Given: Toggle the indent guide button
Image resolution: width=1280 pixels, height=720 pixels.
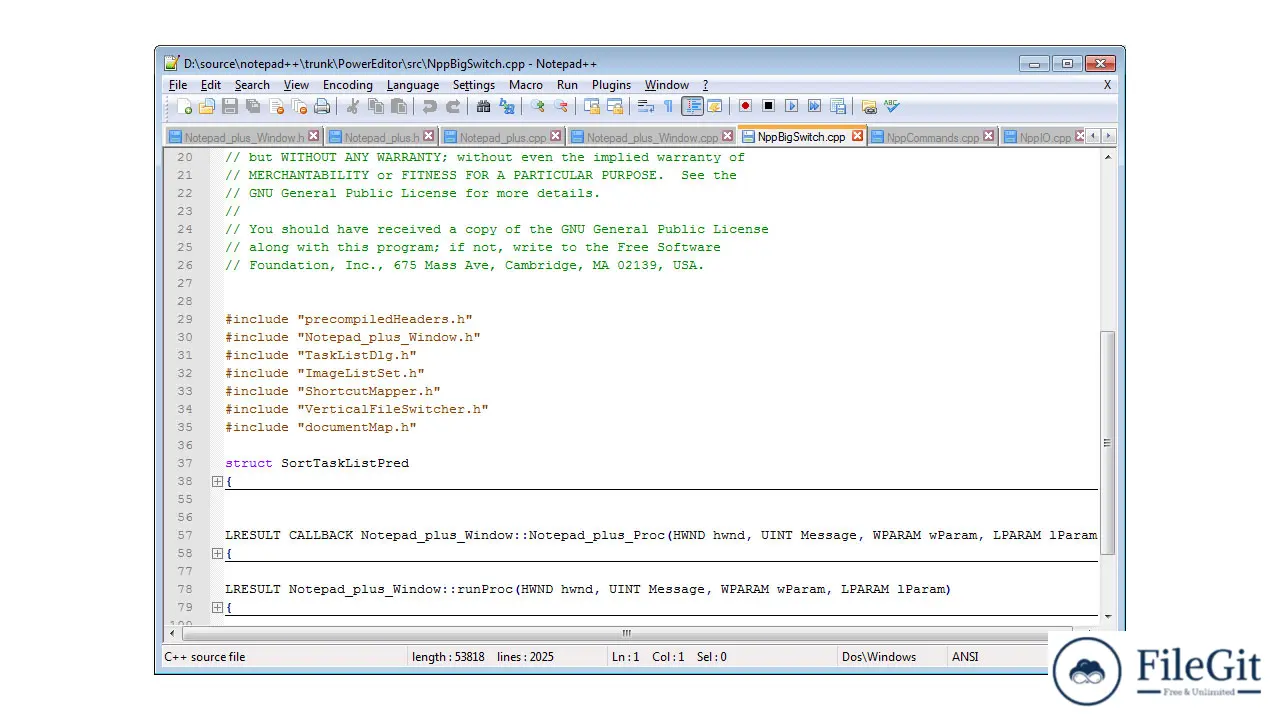Looking at the screenshot, I should (692, 106).
